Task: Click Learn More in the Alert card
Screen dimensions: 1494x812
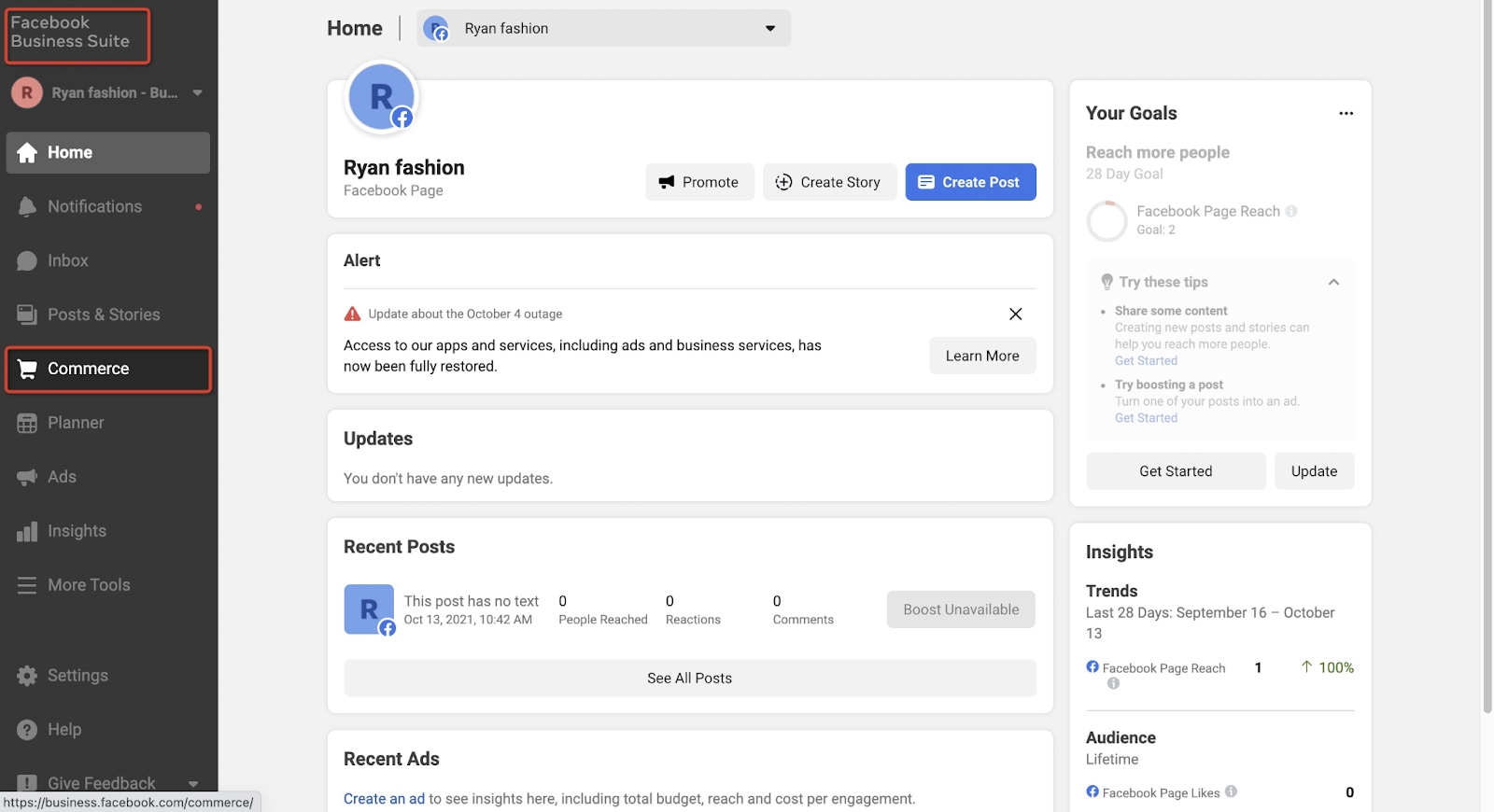Action: pyautogui.click(x=982, y=356)
